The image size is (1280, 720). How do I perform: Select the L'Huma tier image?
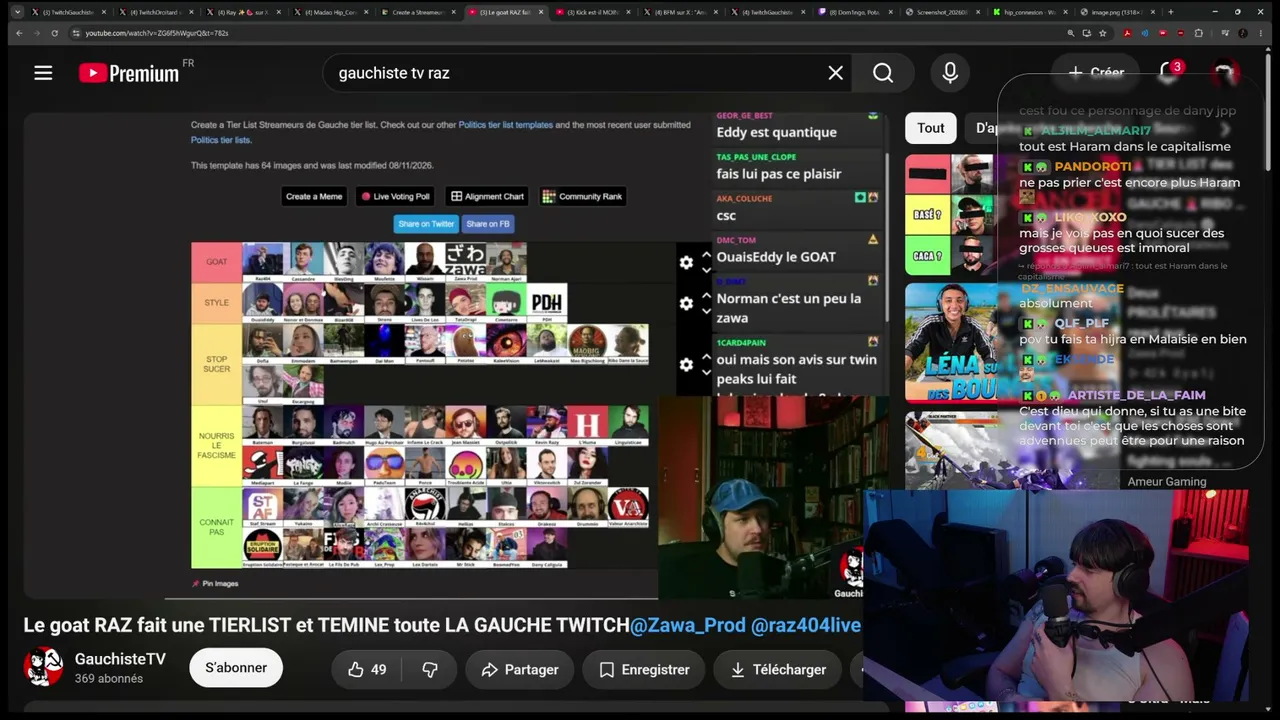(587, 426)
